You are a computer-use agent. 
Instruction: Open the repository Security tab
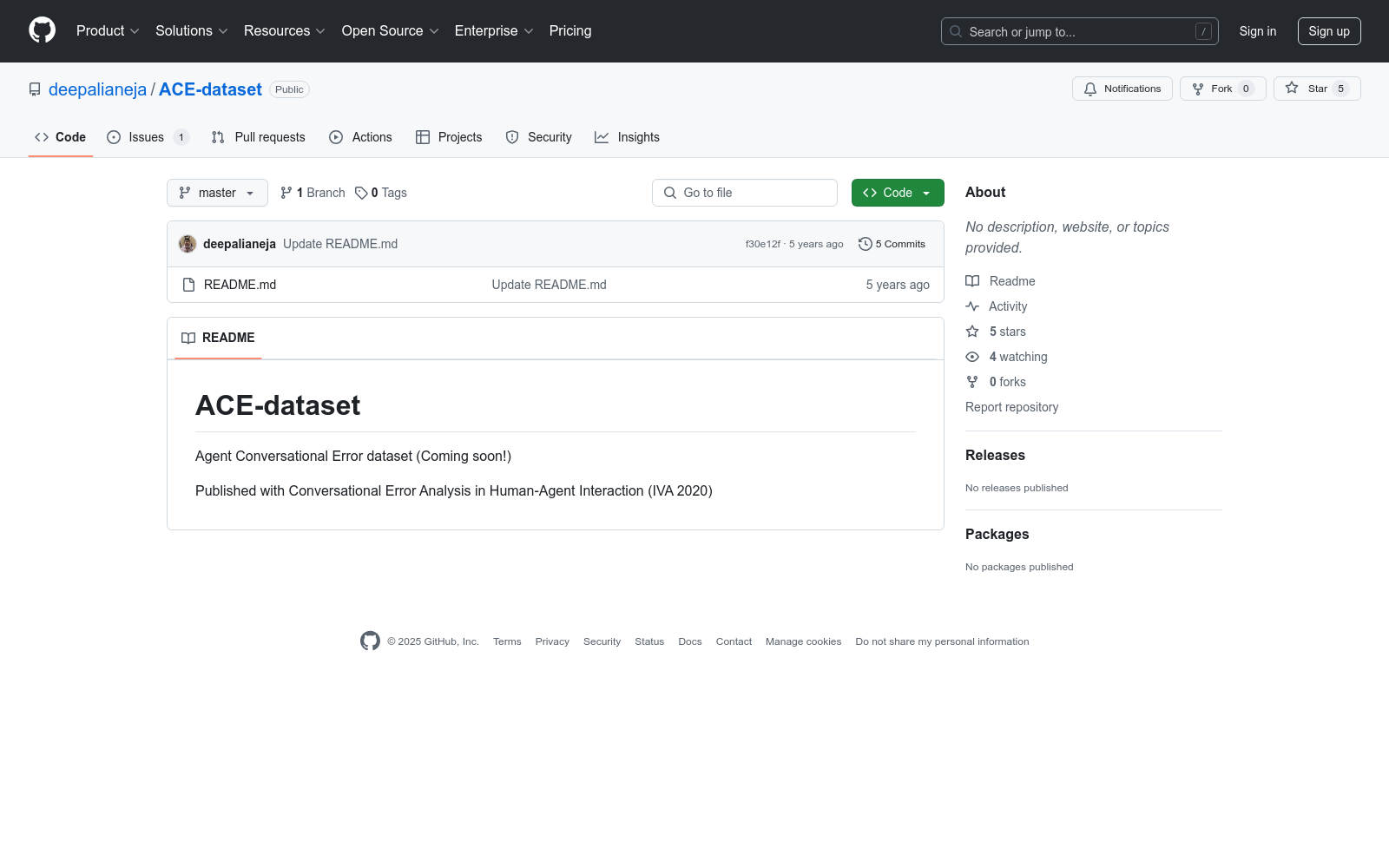[x=538, y=137]
